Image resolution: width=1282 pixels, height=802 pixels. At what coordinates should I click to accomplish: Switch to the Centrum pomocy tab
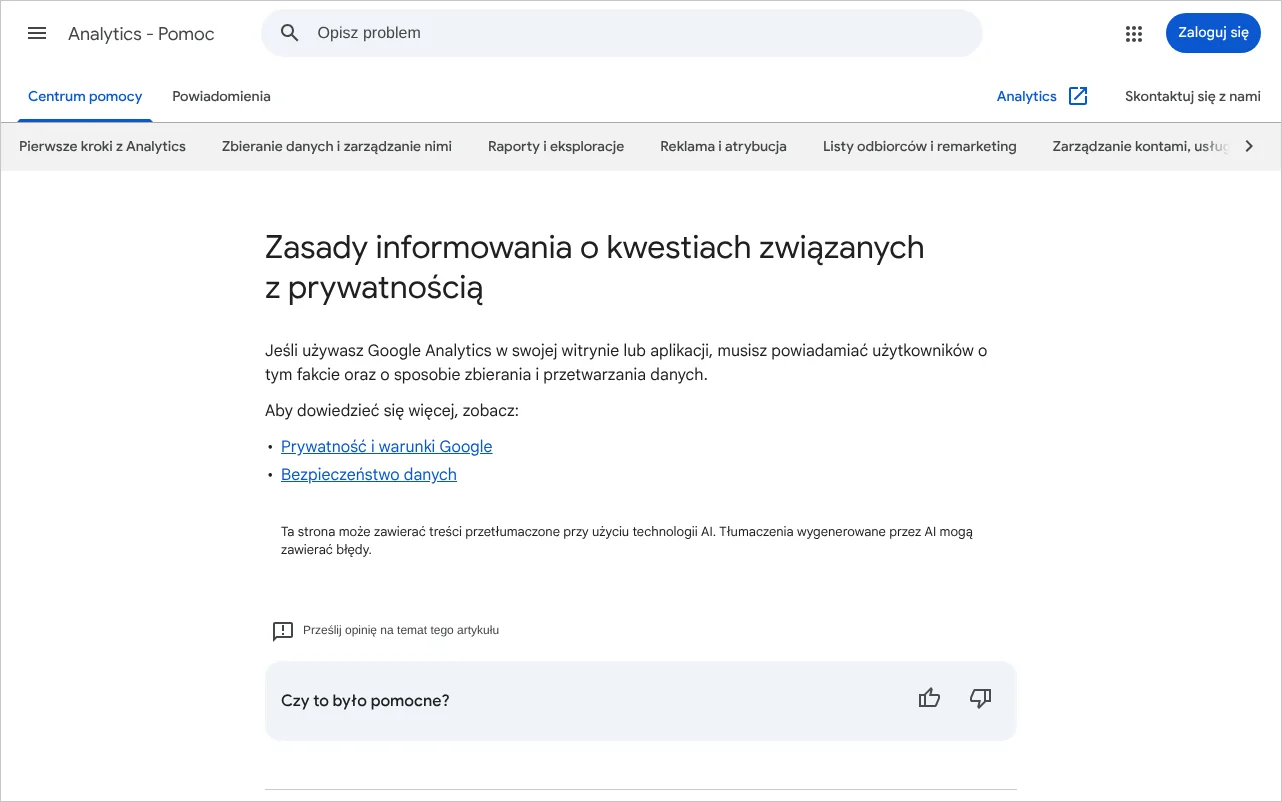tap(85, 96)
